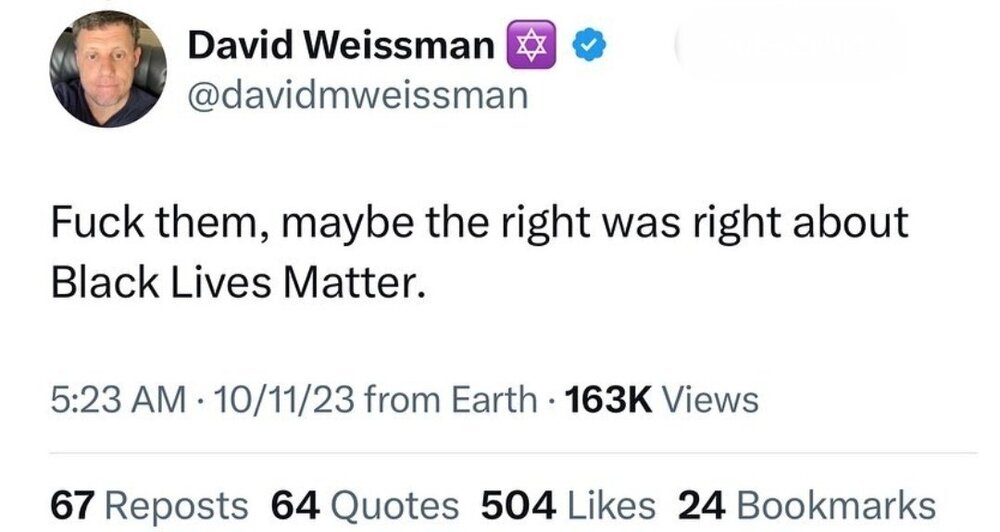
Task: Click the blue verified checkmark badge
Action: click(x=586, y=46)
